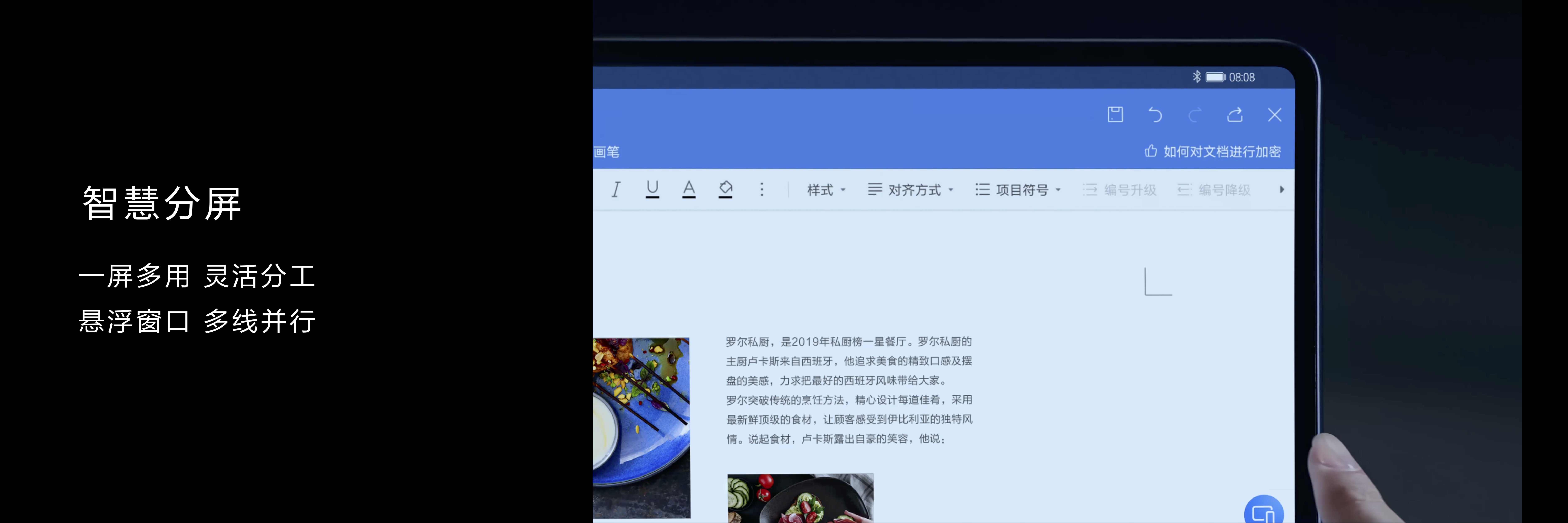Toggle italic text formatting
The width and height of the screenshot is (1568, 523).
point(616,189)
